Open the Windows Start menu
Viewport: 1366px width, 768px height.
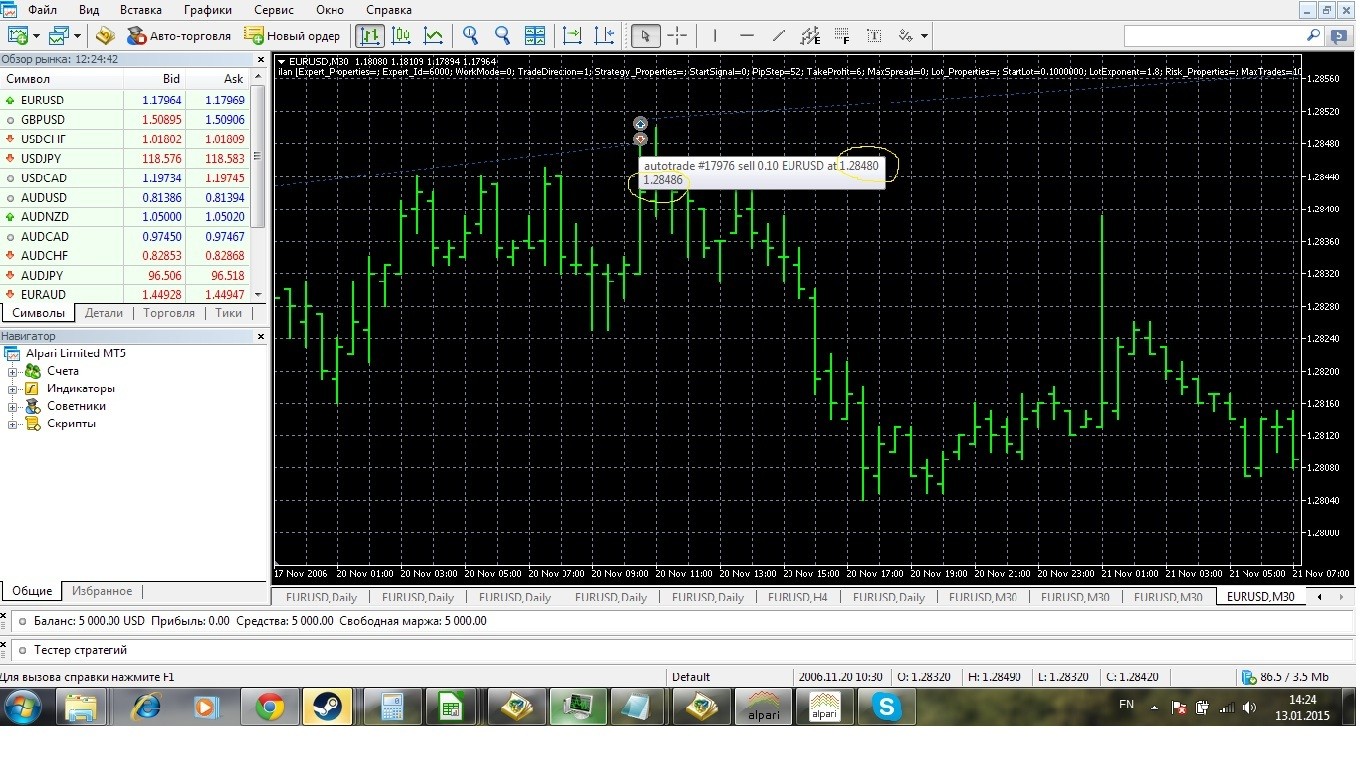click(x=22, y=708)
